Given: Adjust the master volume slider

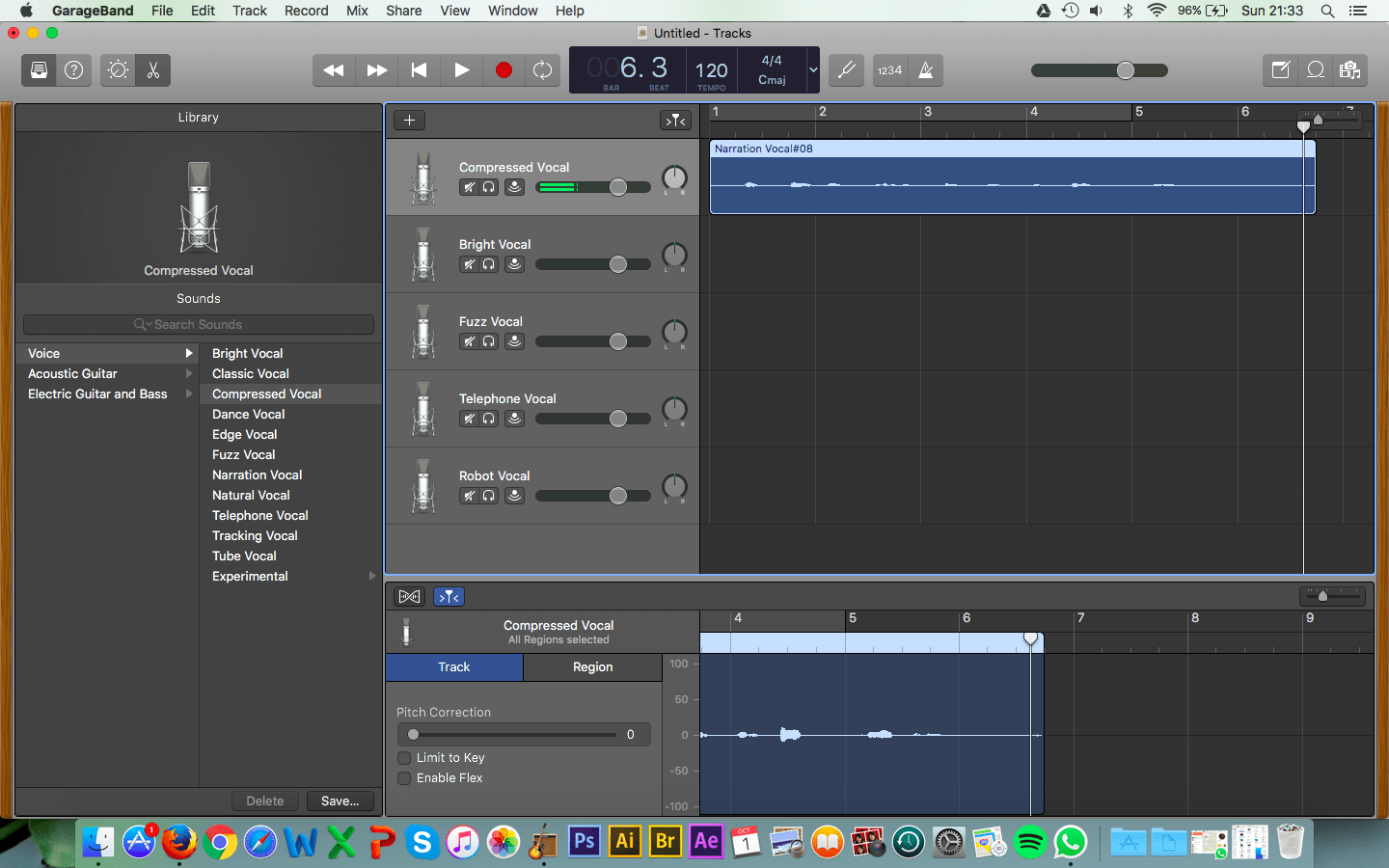Looking at the screenshot, I should (x=1100, y=70).
